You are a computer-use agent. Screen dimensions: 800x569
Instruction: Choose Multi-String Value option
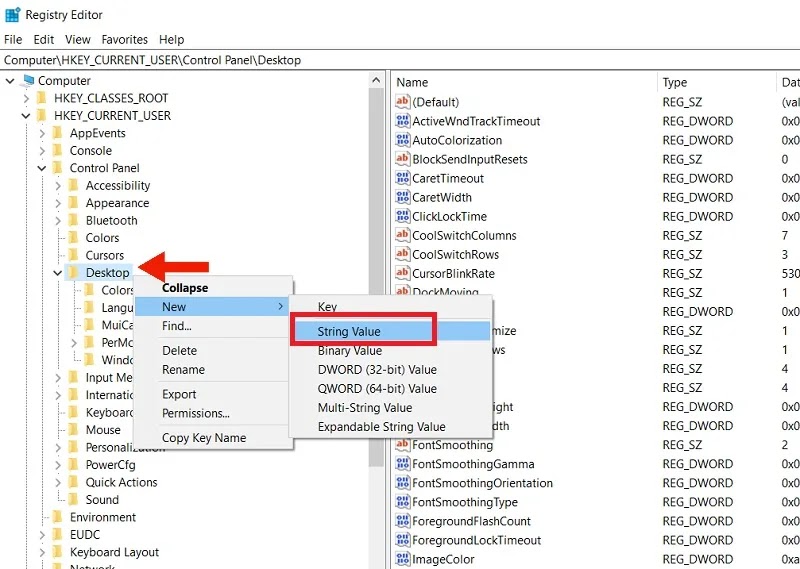tap(390, 408)
